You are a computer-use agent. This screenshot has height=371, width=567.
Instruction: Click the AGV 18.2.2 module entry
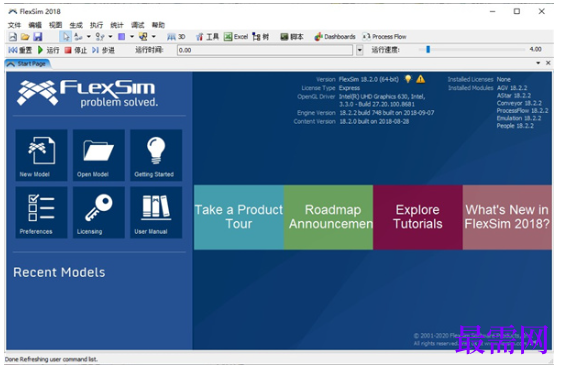[x=512, y=88]
